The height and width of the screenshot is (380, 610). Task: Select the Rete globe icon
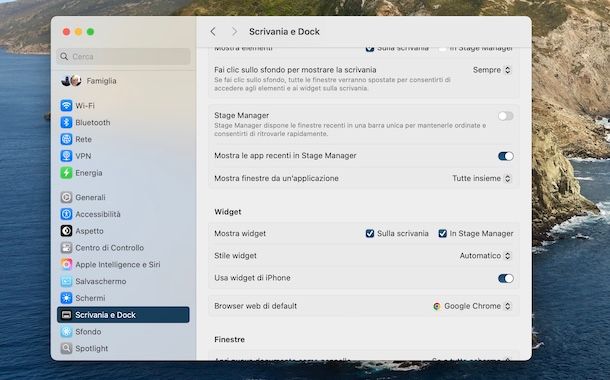[x=66, y=139]
